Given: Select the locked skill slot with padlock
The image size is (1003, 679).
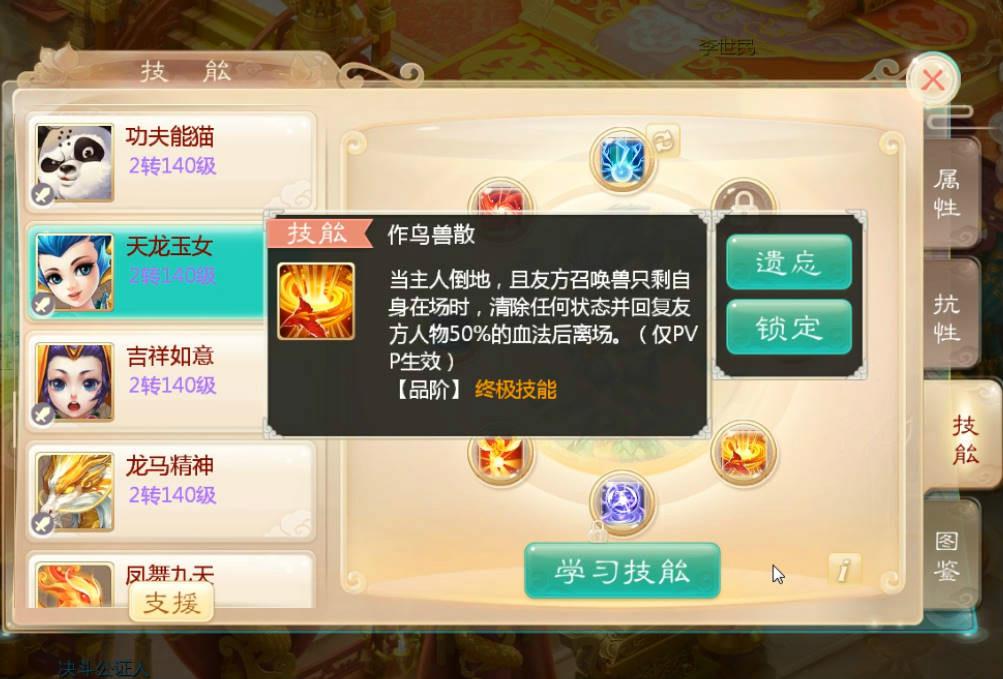Looking at the screenshot, I should point(743,200).
